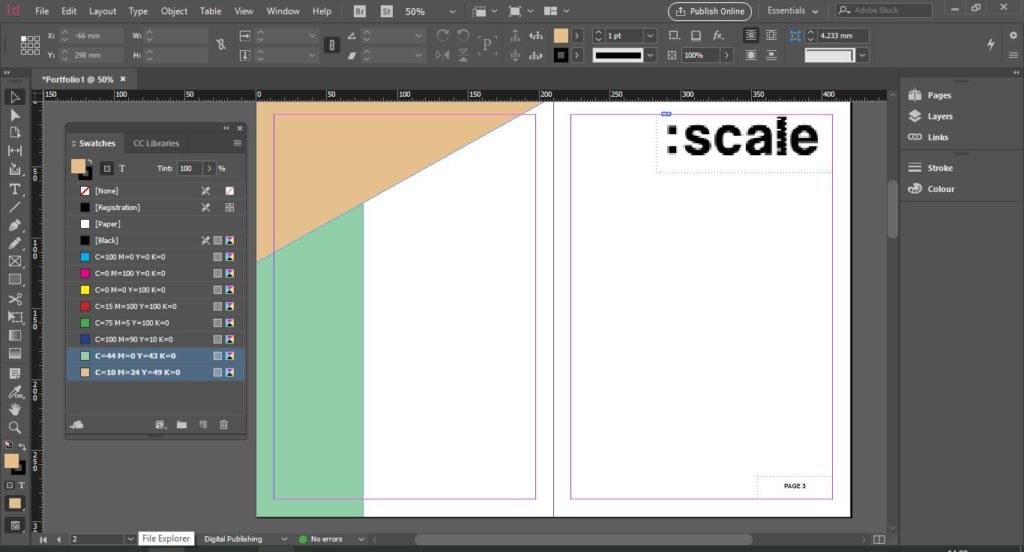Image resolution: width=1024 pixels, height=552 pixels.
Task: Switch to the CC Libraries tab
Action: tap(156, 143)
